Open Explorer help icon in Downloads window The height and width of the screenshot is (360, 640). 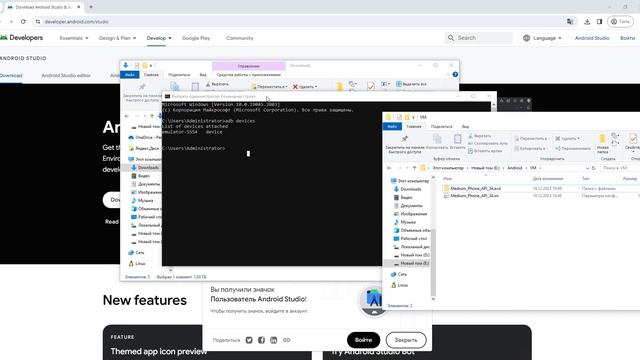tap(455, 74)
